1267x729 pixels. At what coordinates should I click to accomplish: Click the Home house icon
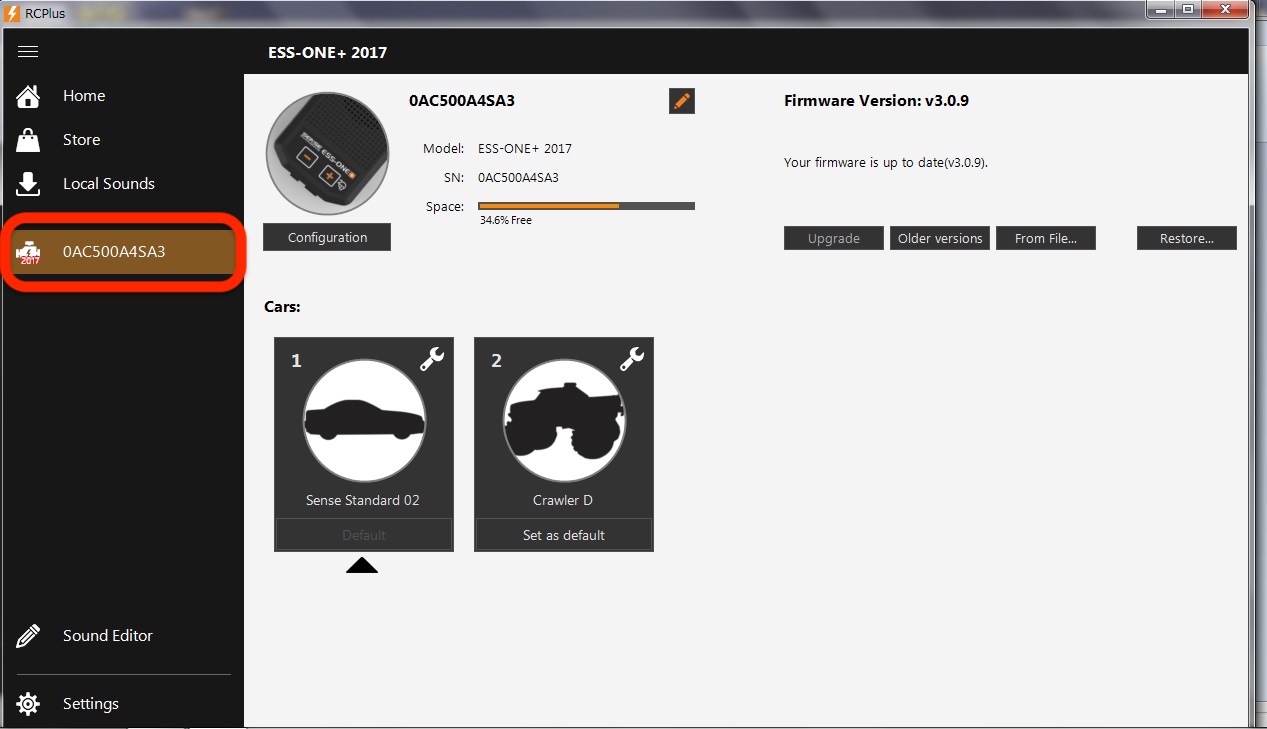(x=28, y=96)
